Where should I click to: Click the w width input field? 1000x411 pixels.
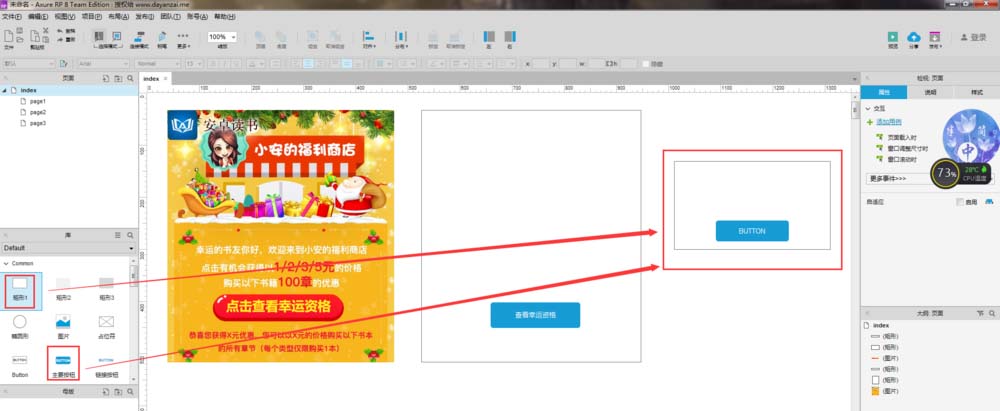click(x=596, y=64)
